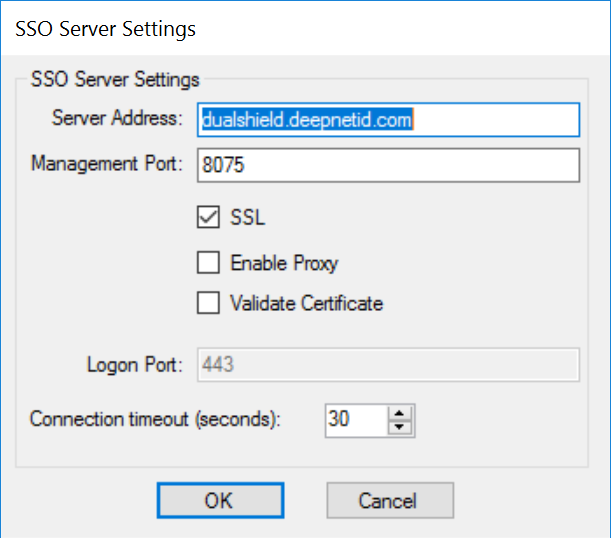611x538 pixels.
Task: Tick the Validate Certificate checkbox
Action: [x=208, y=303]
